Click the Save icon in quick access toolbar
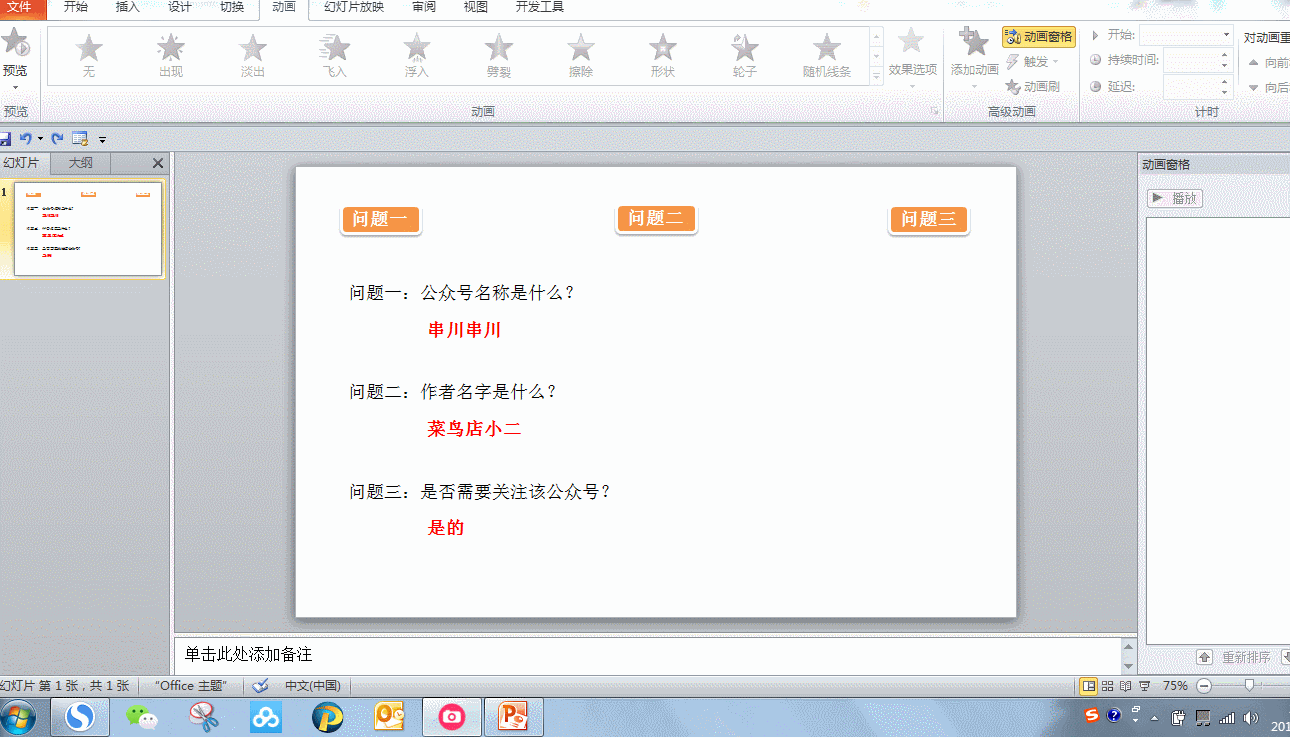Image resolution: width=1290 pixels, height=738 pixels. tap(5, 139)
